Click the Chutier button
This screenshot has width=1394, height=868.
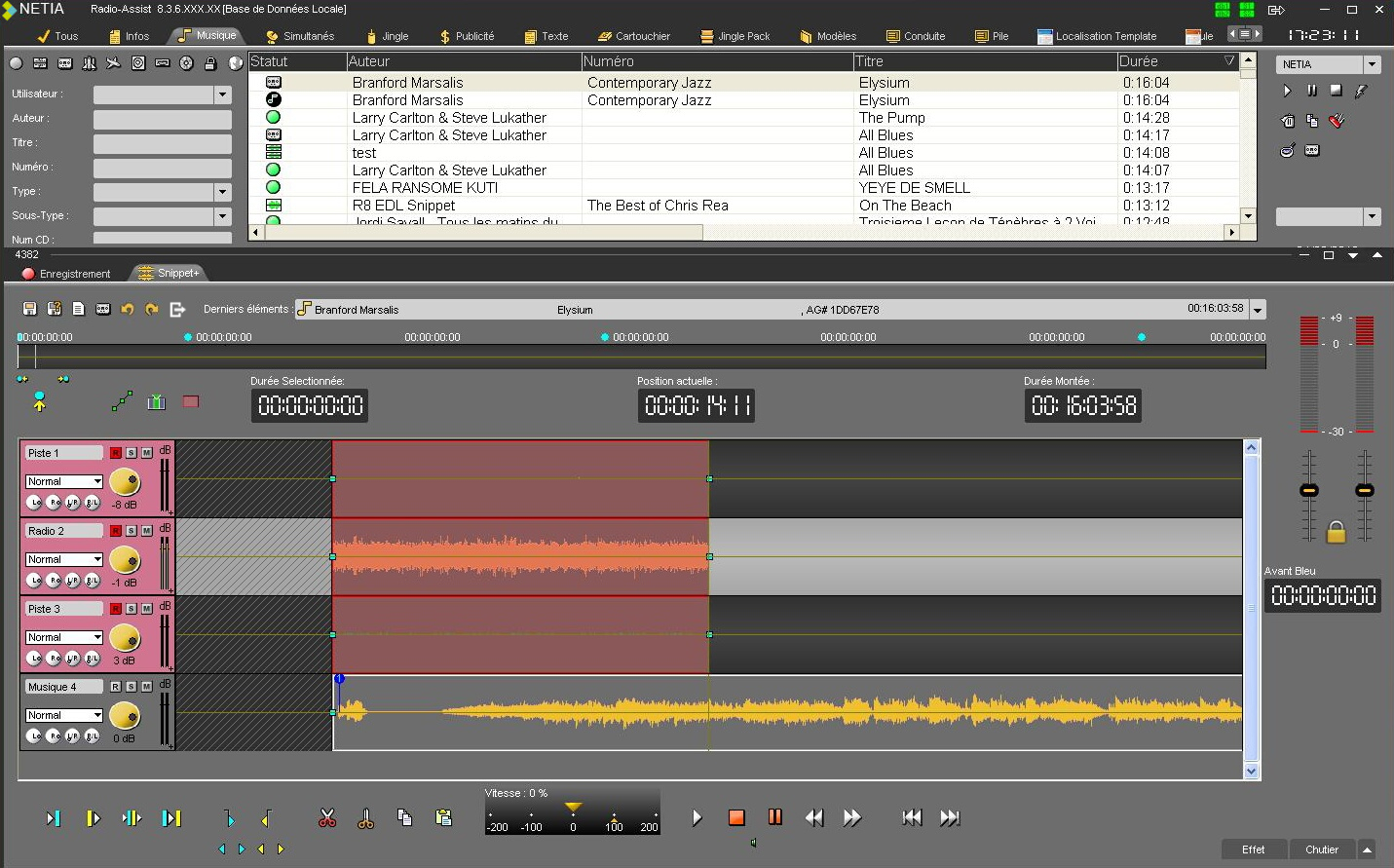[x=1321, y=849]
